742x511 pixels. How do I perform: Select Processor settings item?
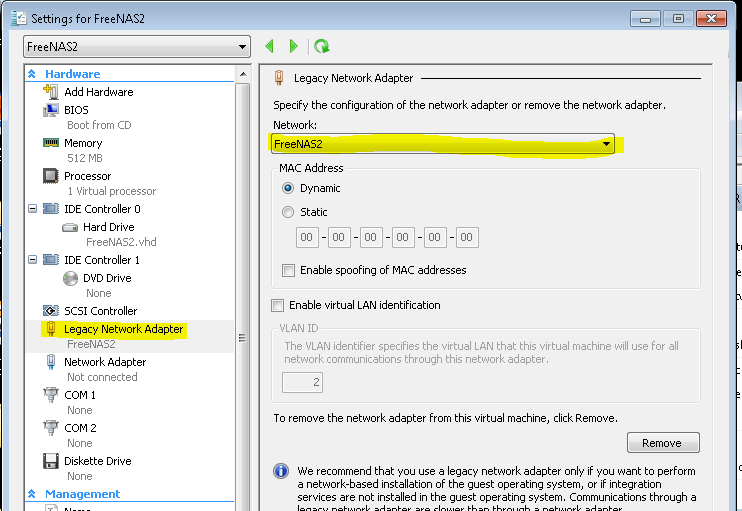click(88, 176)
